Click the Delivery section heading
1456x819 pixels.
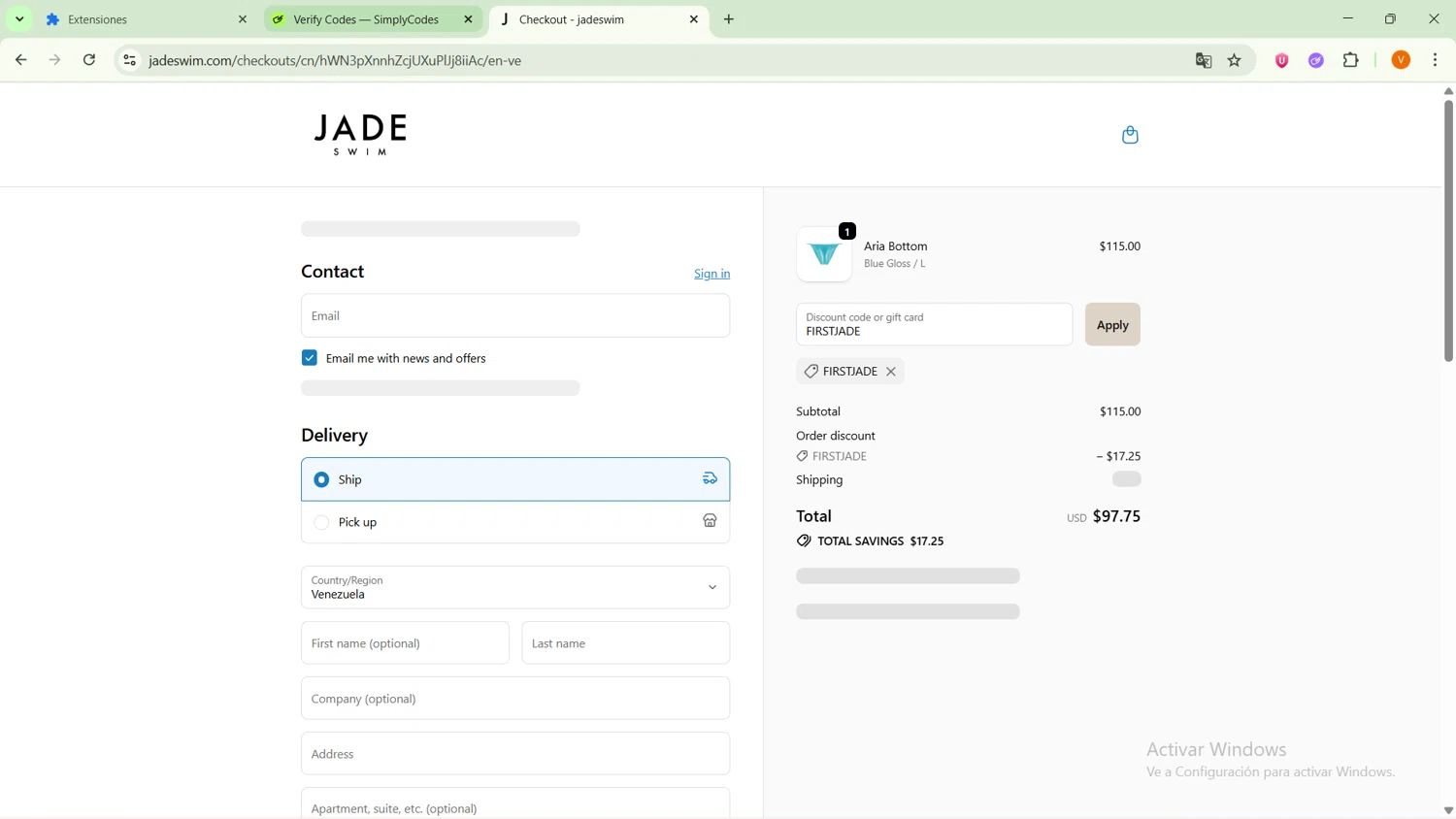point(334,436)
